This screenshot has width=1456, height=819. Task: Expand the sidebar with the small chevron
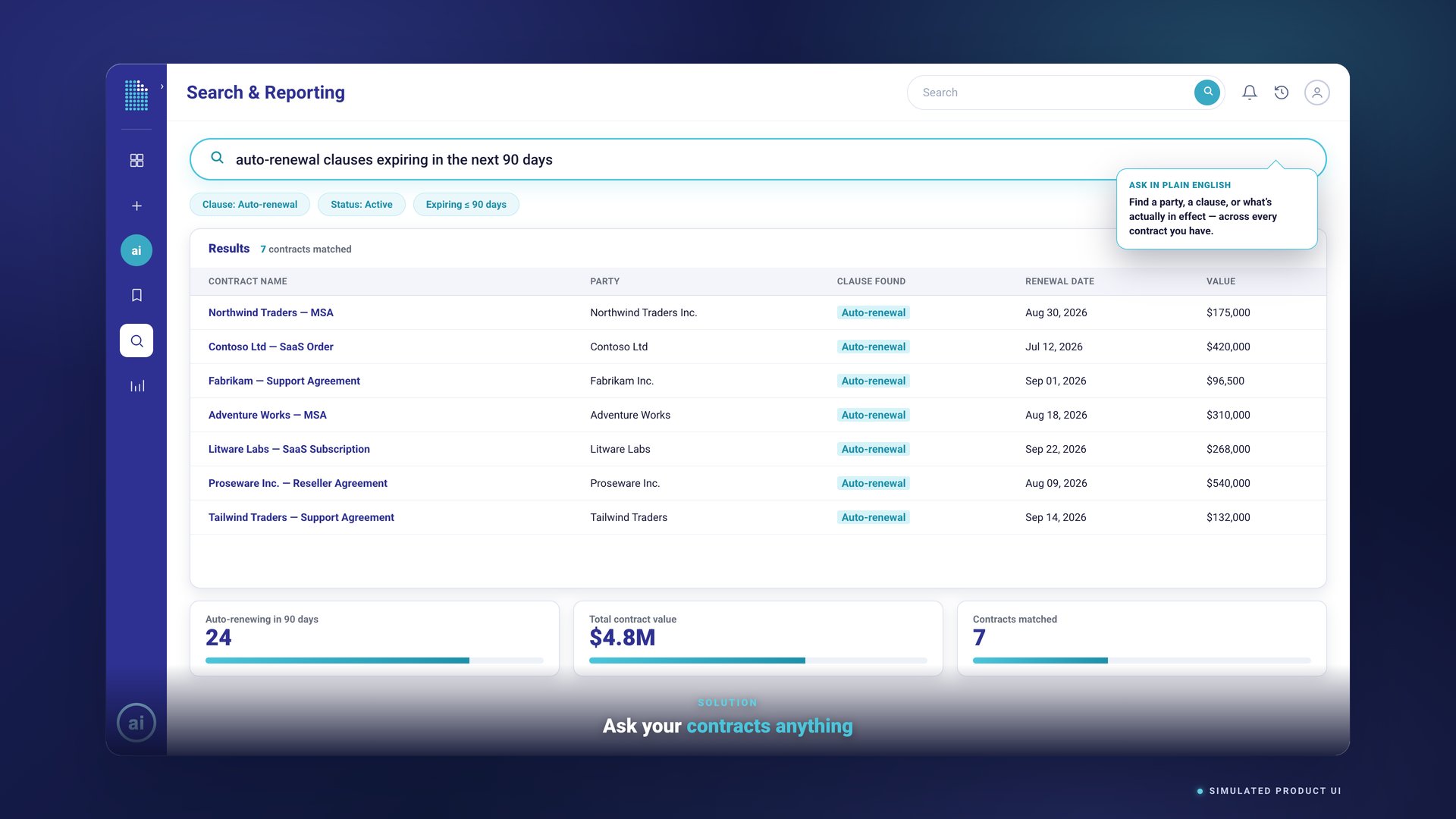[x=162, y=86]
